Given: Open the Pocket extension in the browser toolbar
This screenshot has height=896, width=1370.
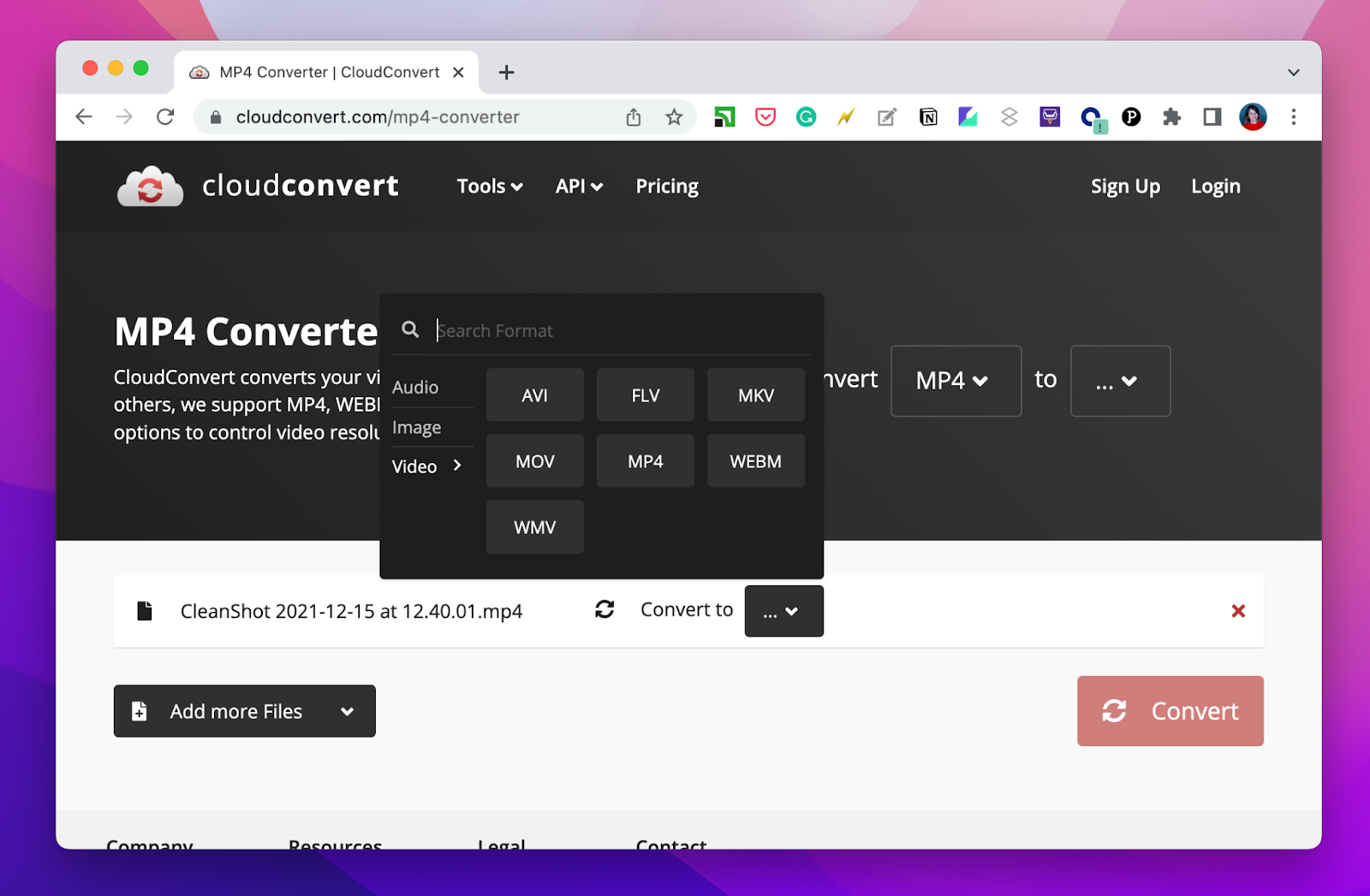Looking at the screenshot, I should pyautogui.click(x=765, y=117).
